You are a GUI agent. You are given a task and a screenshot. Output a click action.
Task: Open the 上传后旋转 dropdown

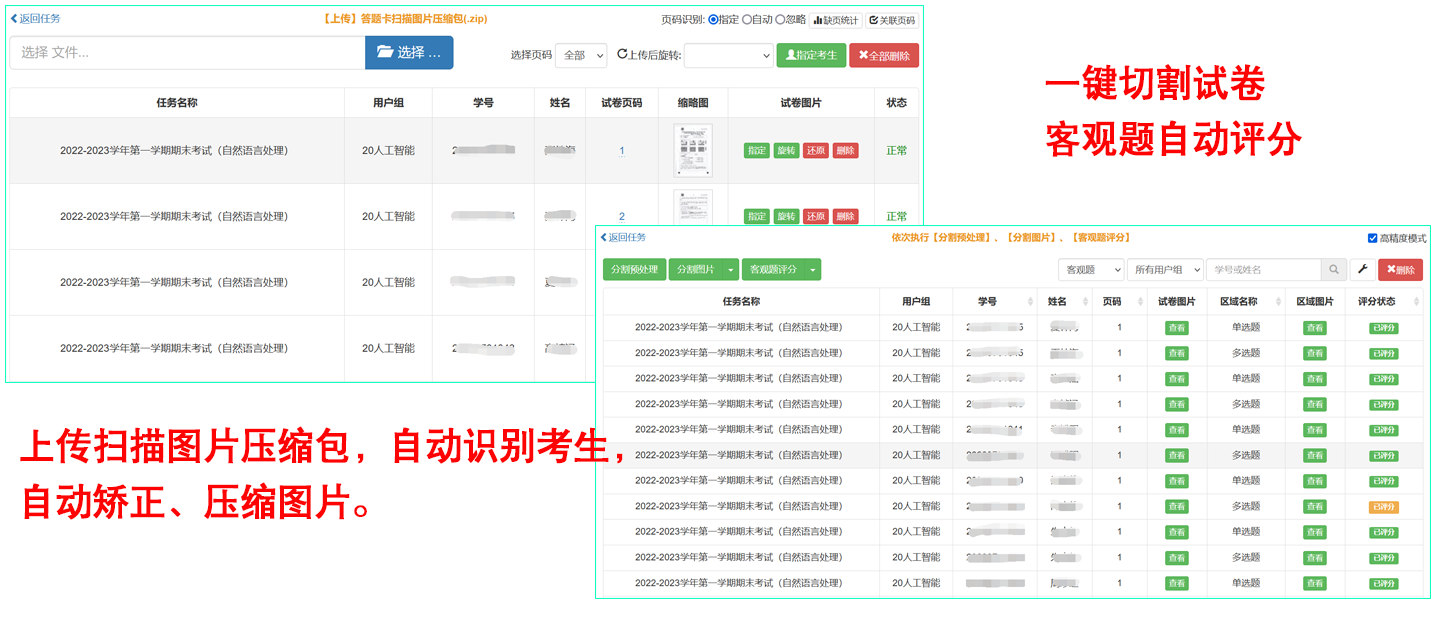728,56
